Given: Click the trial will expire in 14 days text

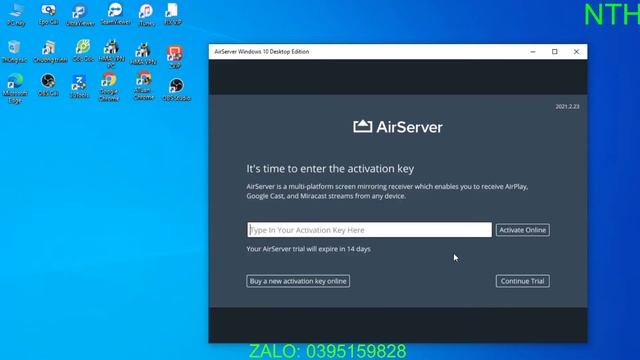Looking at the screenshot, I should point(309,249).
